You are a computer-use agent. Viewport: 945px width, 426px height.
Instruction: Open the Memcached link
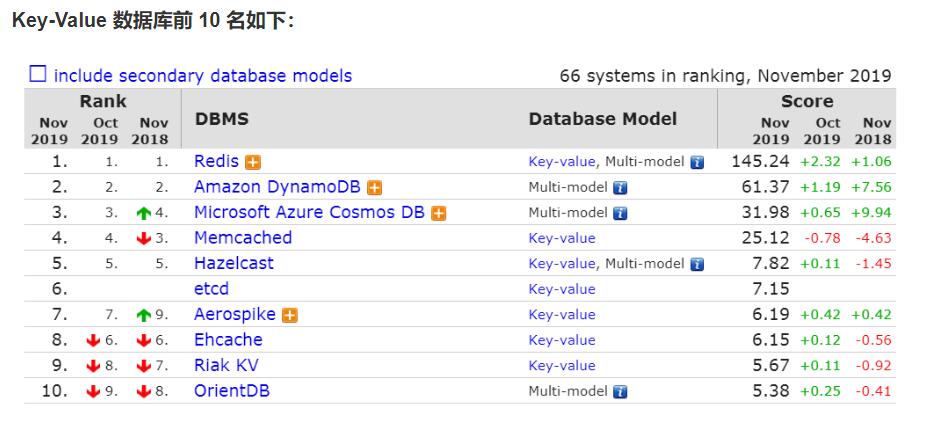243,238
